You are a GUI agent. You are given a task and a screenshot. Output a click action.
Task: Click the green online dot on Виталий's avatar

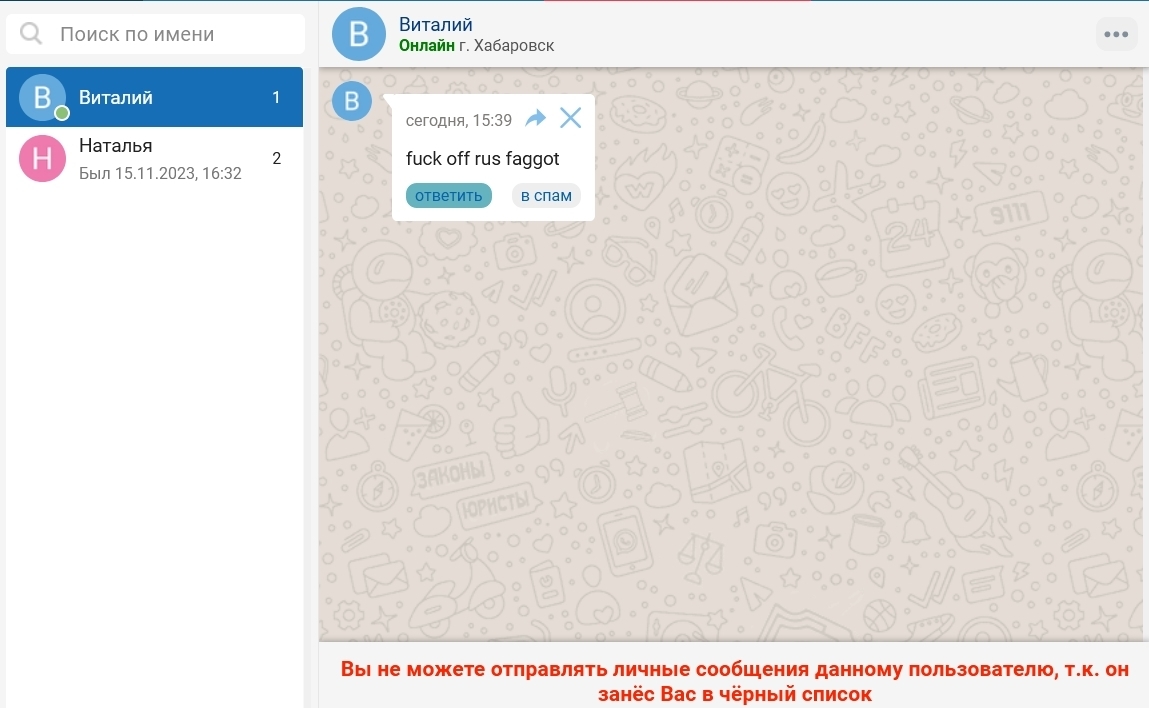(62, 113)
